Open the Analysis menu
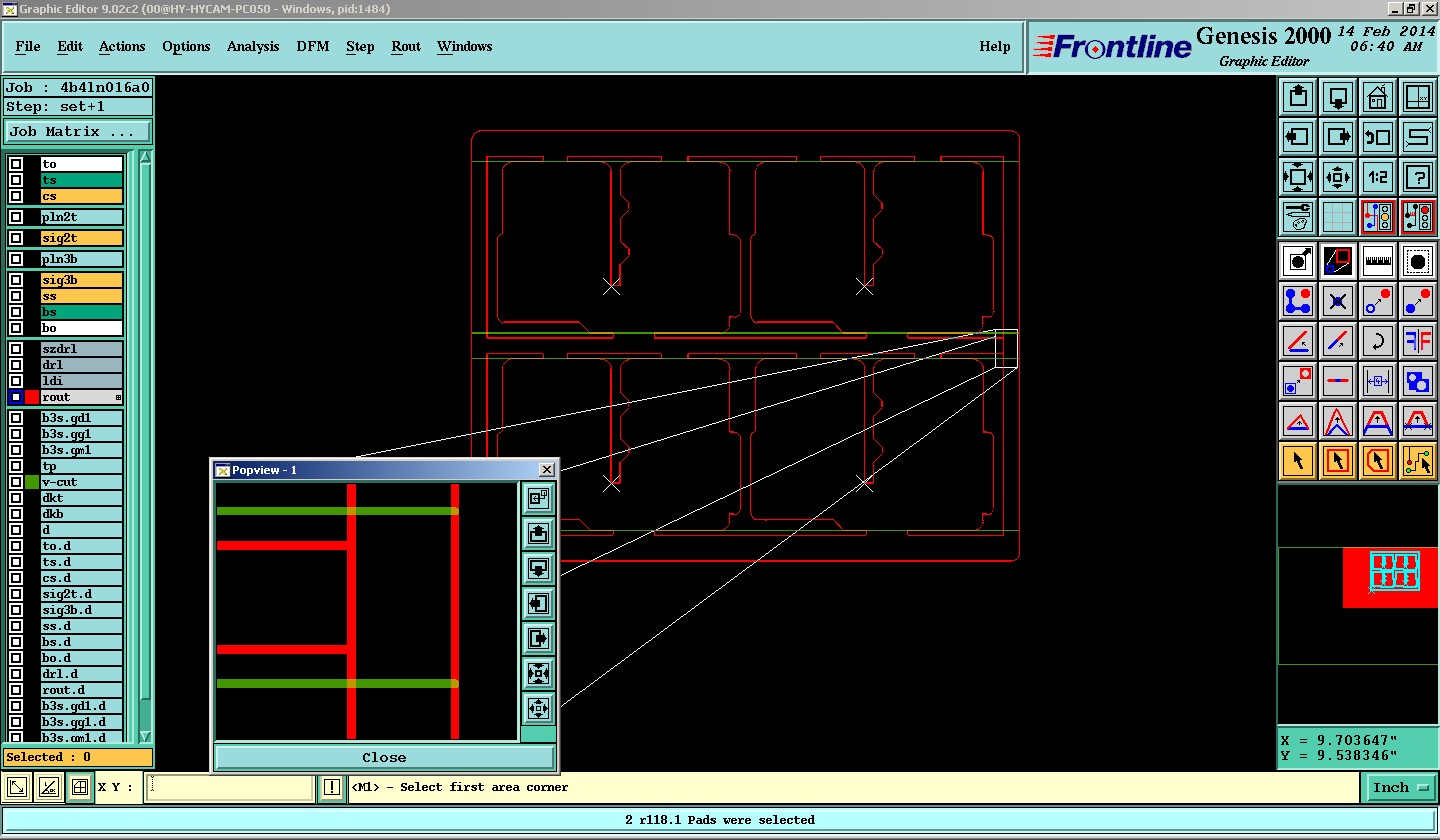Screen dimensions: 1440x840 253,46
